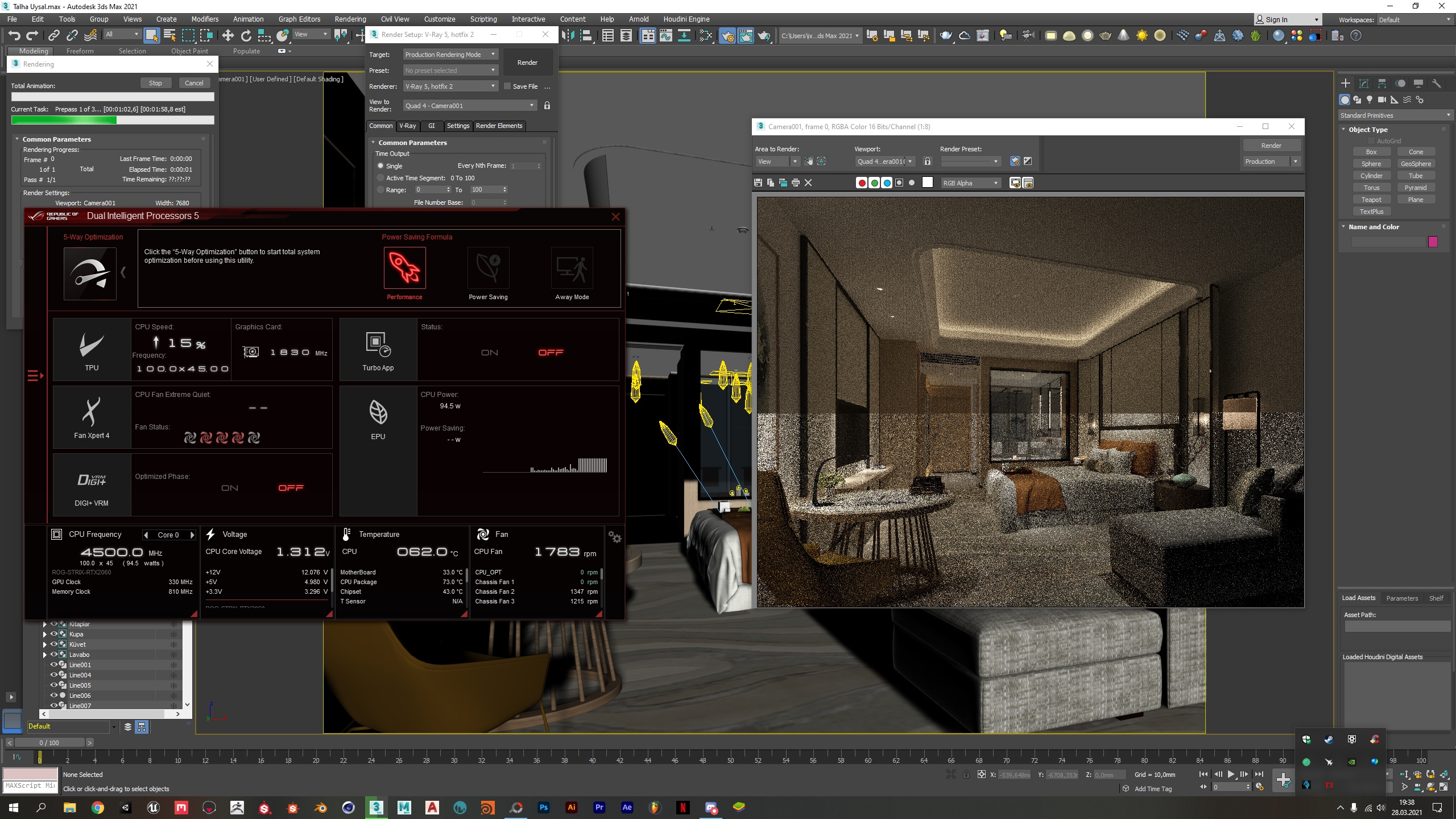Expand the Kupa tree item
The width and height of the screenshot is (1456, 819).
(44, 634)
